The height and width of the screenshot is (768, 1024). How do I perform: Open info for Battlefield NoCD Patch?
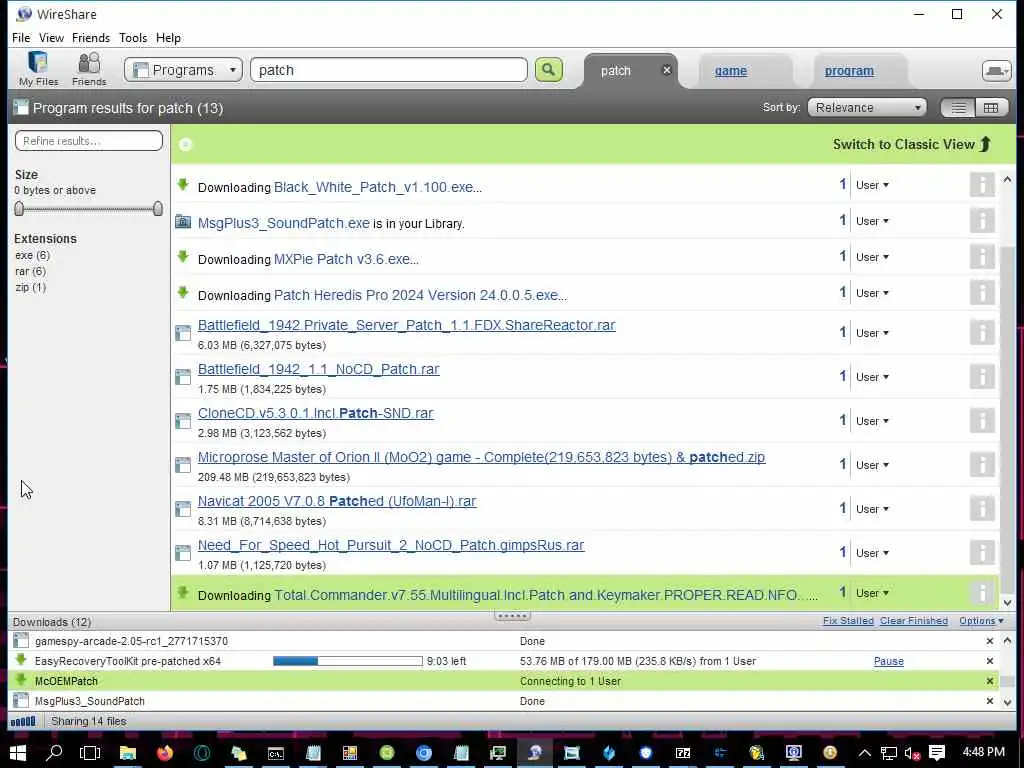[982, 377]
